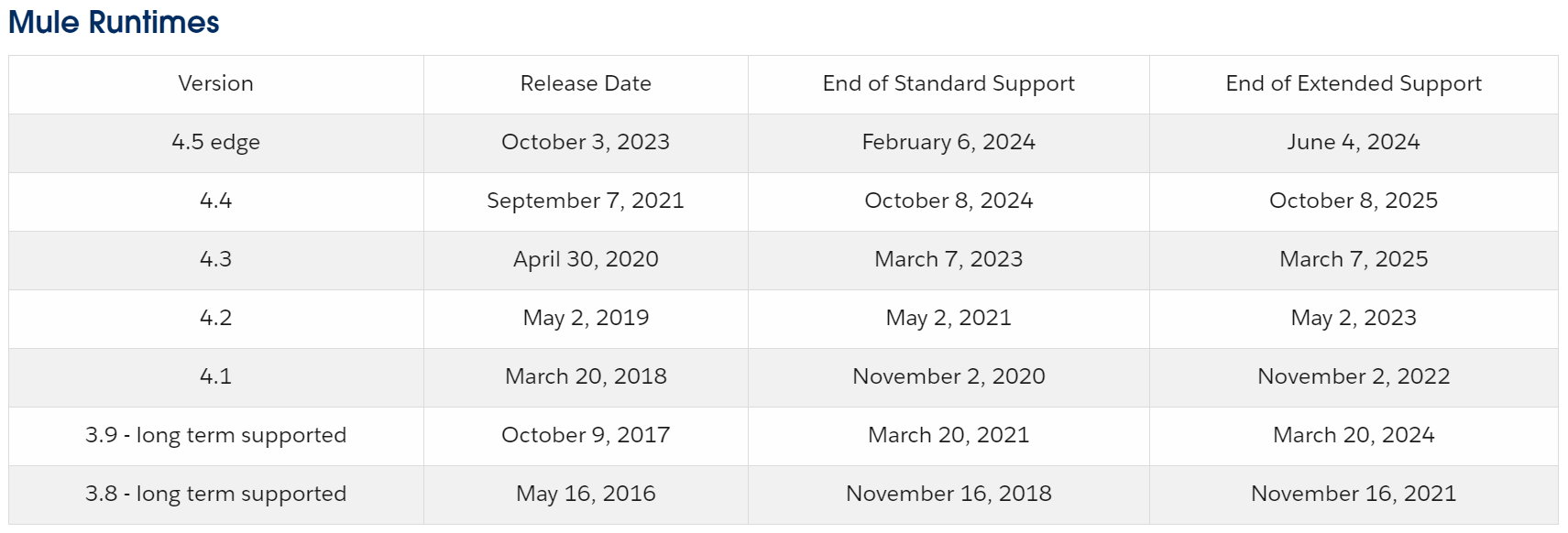Click the End of Standard Support header

[x=948, y=83]
